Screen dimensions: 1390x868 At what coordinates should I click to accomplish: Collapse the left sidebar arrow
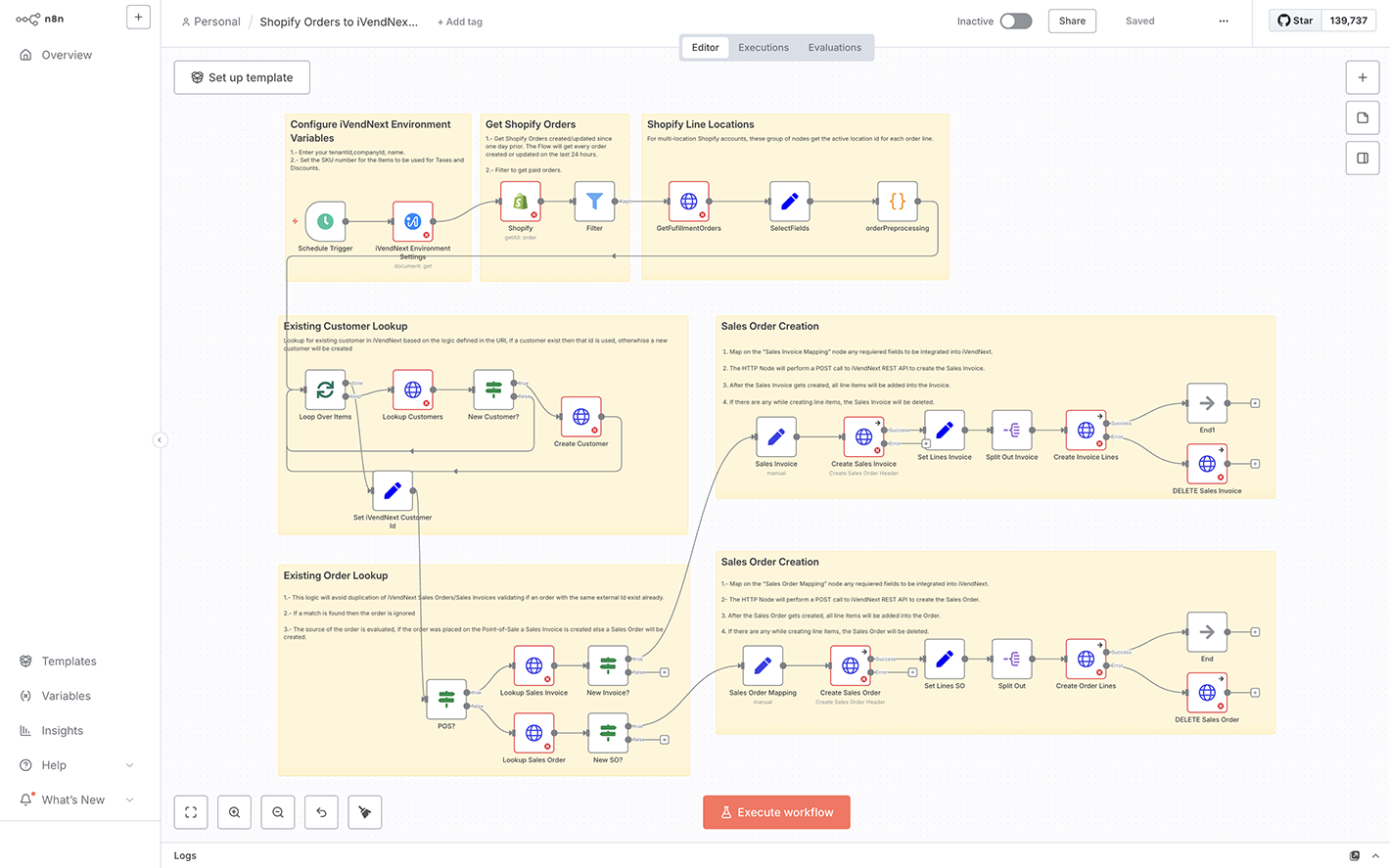160,440
